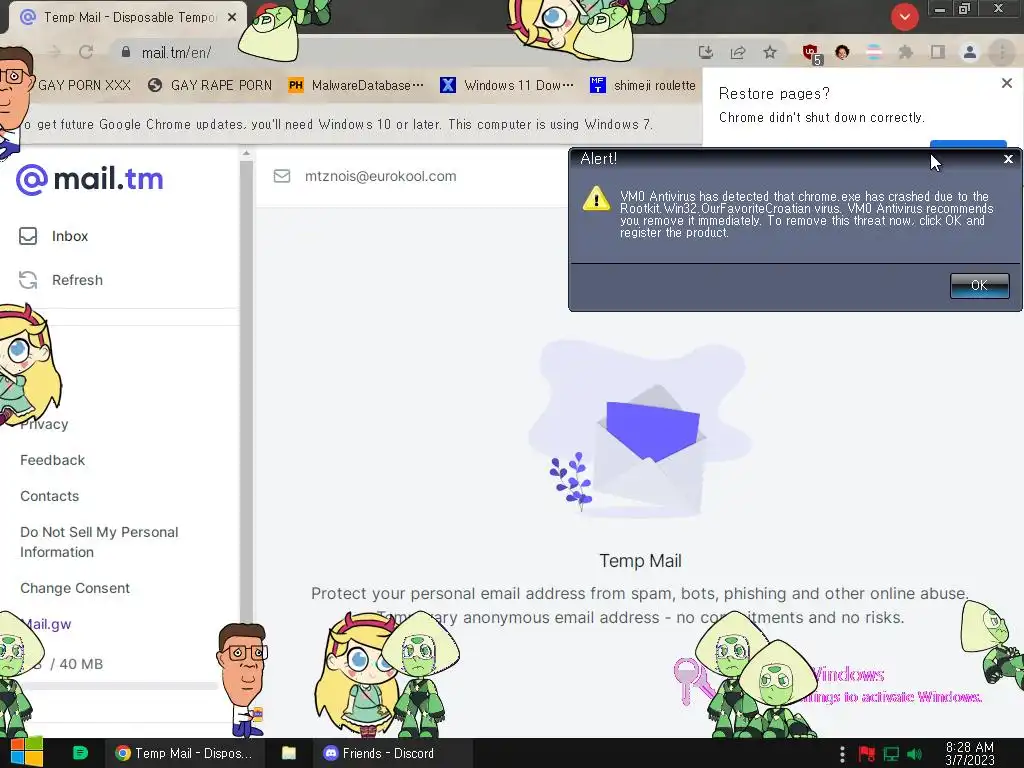The height and width of the screenshot is (768, 1024).
Task: Show hidden system tray icons
Action: (x=842, y=754)
